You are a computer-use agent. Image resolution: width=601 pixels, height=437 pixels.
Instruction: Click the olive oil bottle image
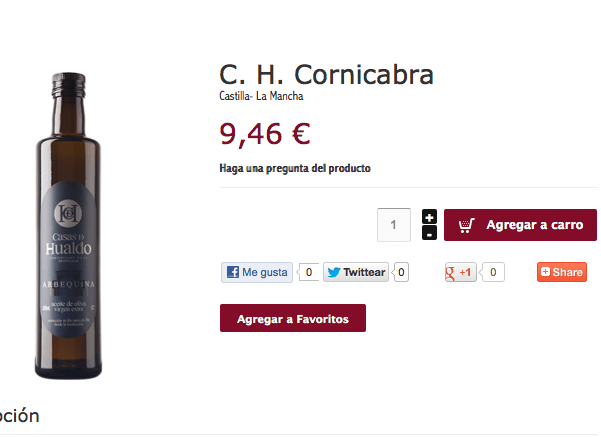(68, 226)
